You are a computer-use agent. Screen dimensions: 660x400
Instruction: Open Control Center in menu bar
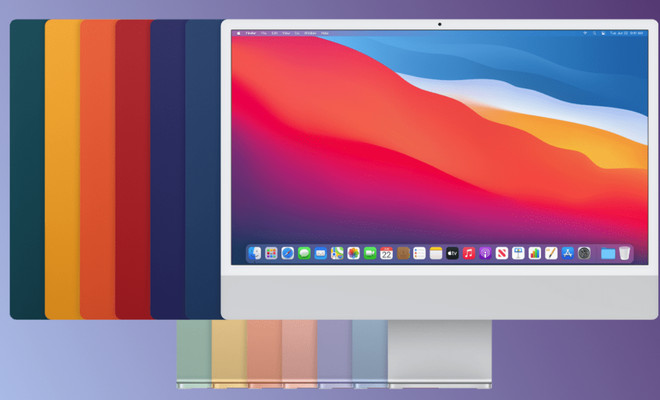pos(603,33)
